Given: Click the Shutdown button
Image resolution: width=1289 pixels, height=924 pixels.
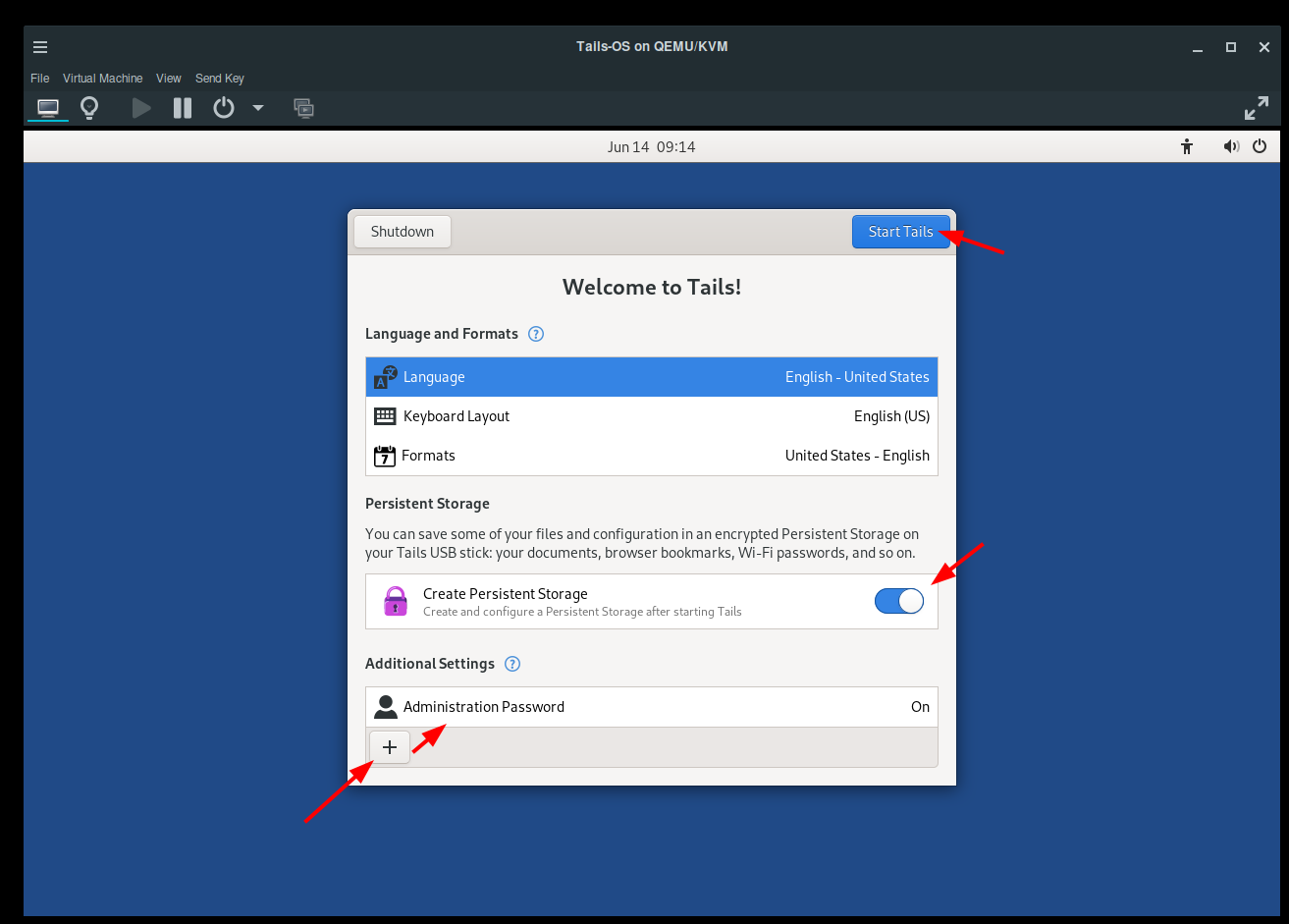Looking at the screenshot, I should [403, 232].
